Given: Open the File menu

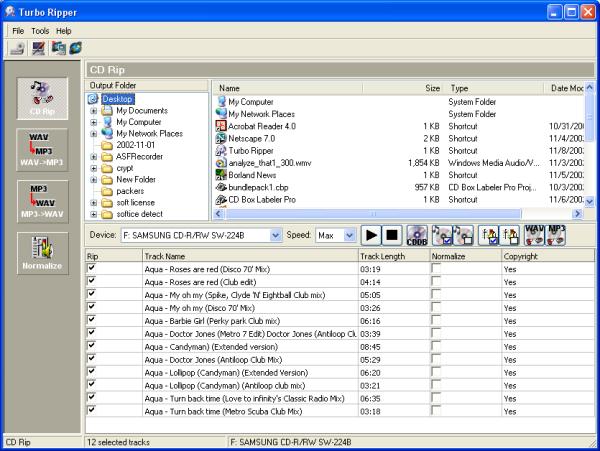Looking at the screenshot, I should [18, 31].
